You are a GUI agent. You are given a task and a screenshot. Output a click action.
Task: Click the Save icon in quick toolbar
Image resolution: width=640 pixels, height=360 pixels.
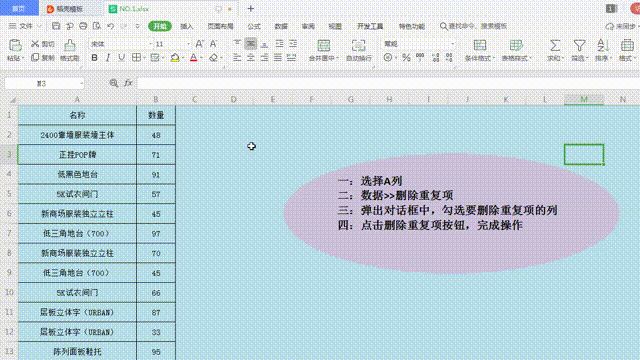[x=56, y=26]
